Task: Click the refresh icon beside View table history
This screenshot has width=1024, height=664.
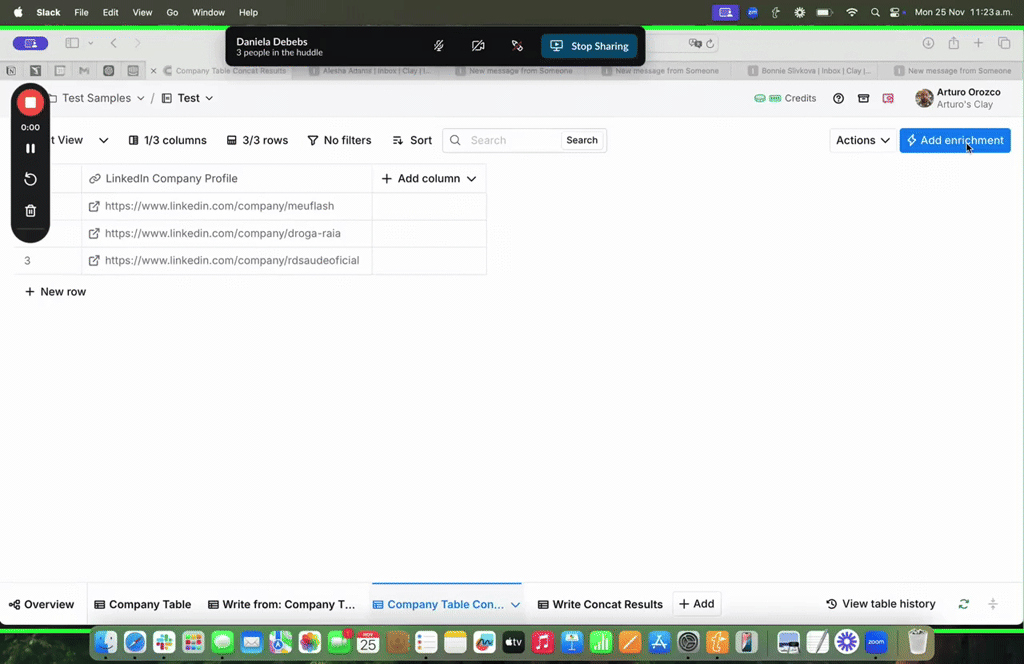Action: point(963,604)
